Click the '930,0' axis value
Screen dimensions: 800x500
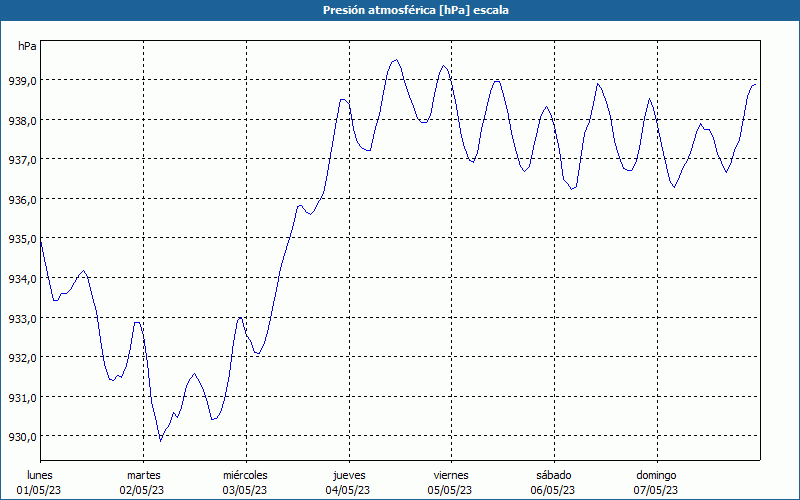22,437
